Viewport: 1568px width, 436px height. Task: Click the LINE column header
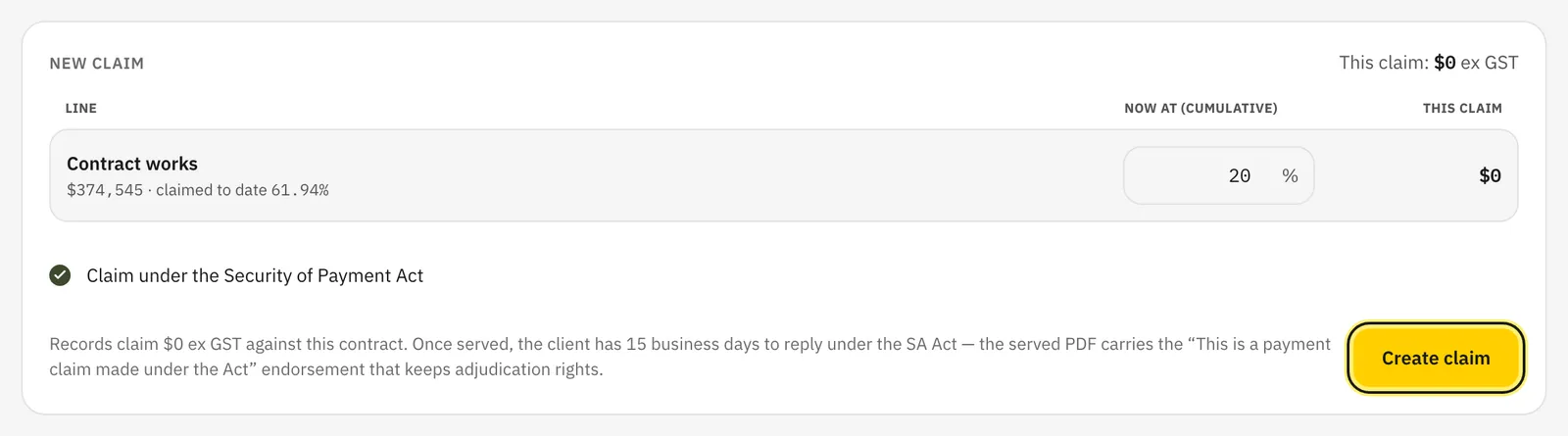[x=81, y=108]
